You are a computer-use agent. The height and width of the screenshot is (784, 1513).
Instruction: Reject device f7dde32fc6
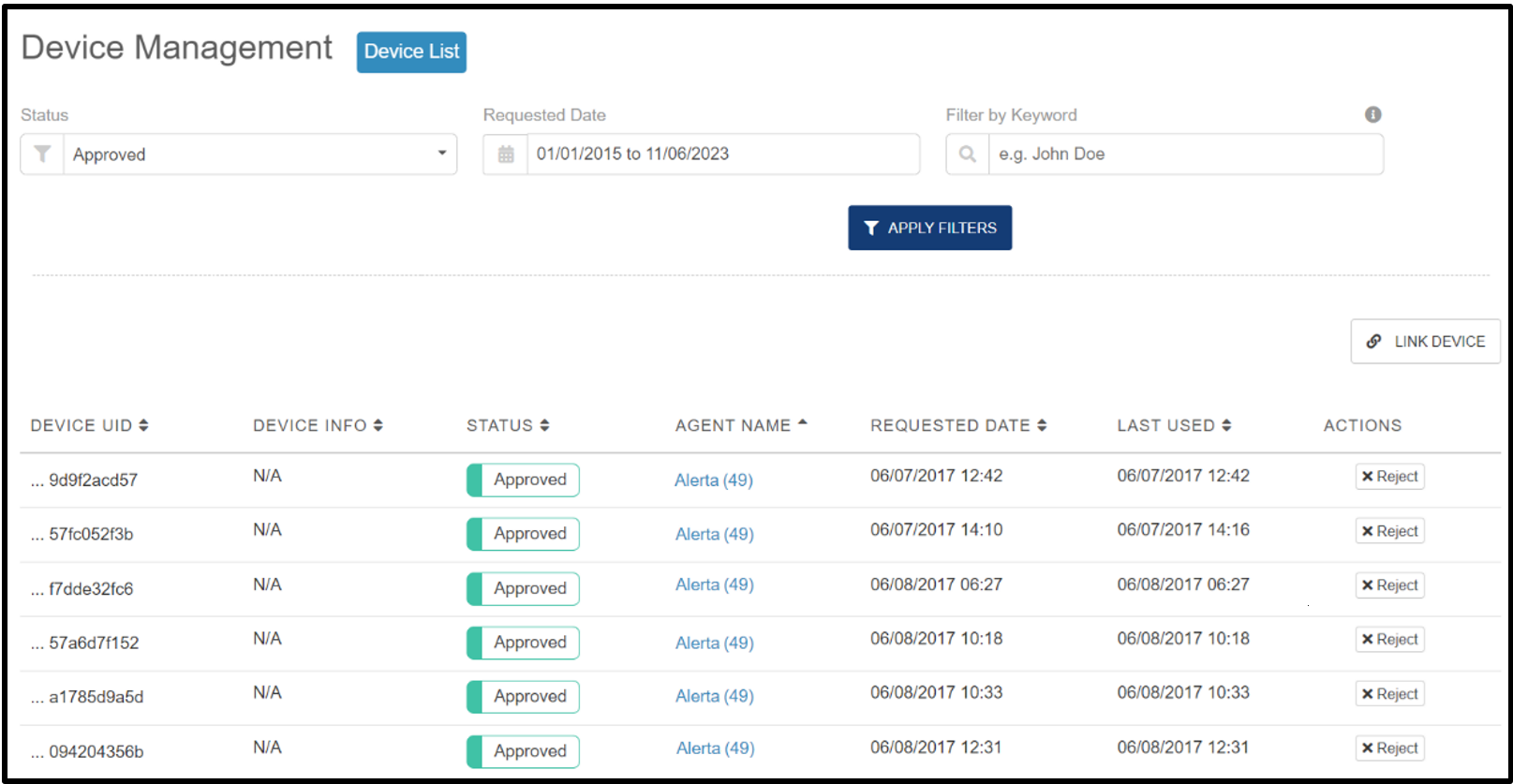[1389, 584]
